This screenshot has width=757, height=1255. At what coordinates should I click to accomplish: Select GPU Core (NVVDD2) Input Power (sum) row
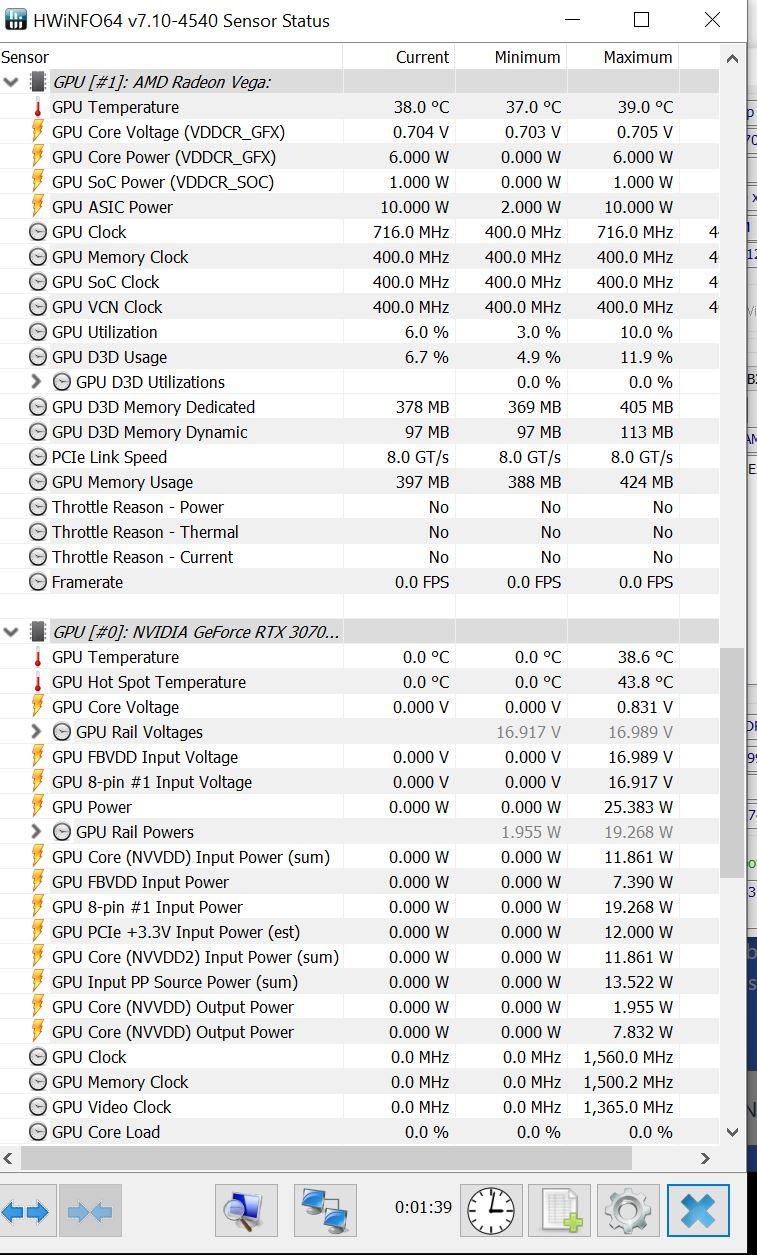point(359,957)
